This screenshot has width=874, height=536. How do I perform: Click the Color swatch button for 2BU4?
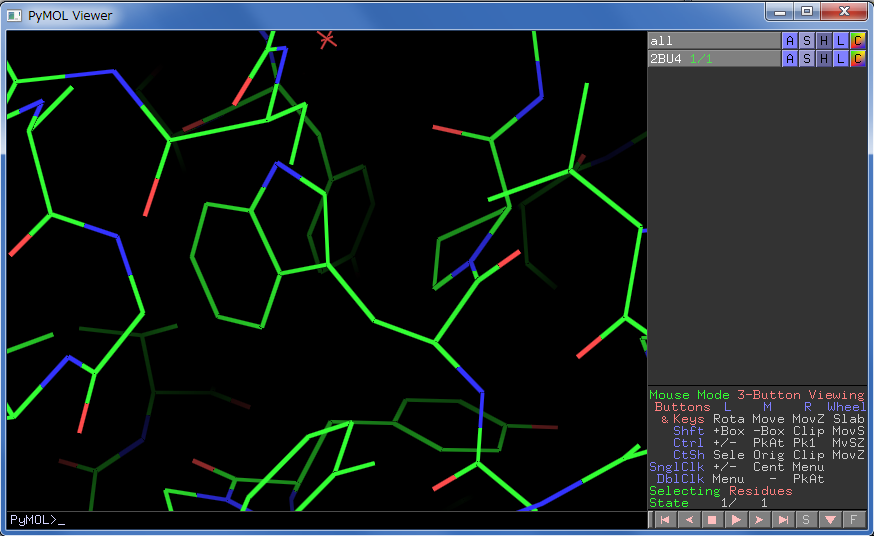click(x=857, y=59)
